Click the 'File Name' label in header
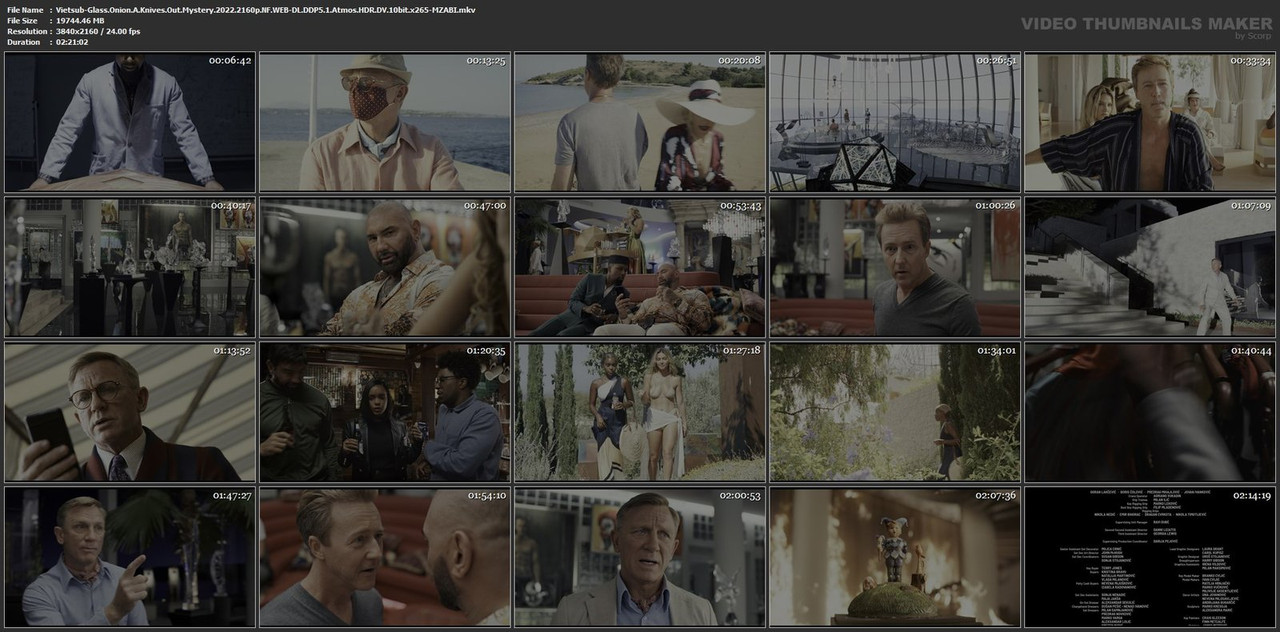The width and height of the screenshot is (1280, 632). pos(25,9)
